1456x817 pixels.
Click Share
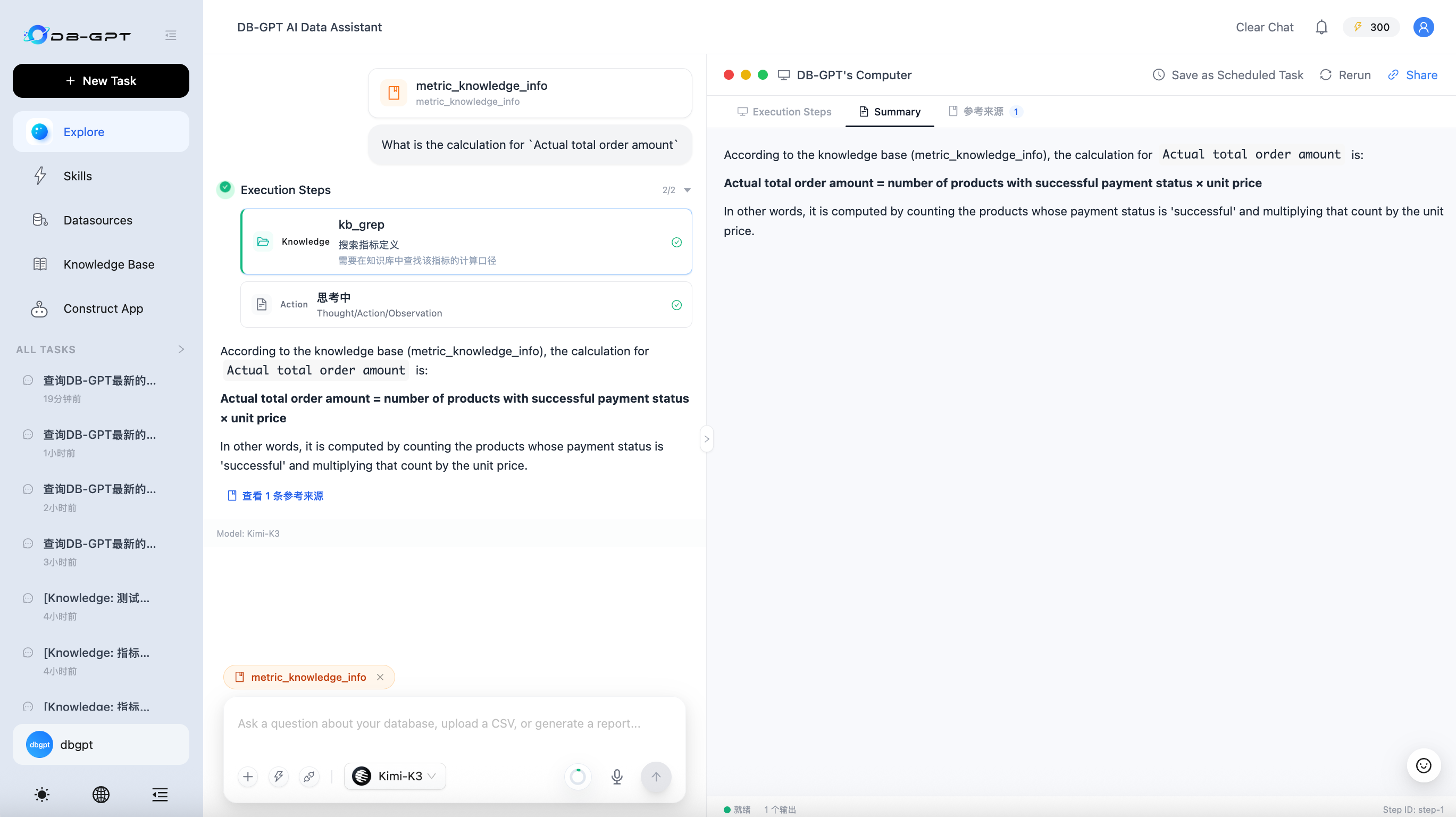point(1412,74)
